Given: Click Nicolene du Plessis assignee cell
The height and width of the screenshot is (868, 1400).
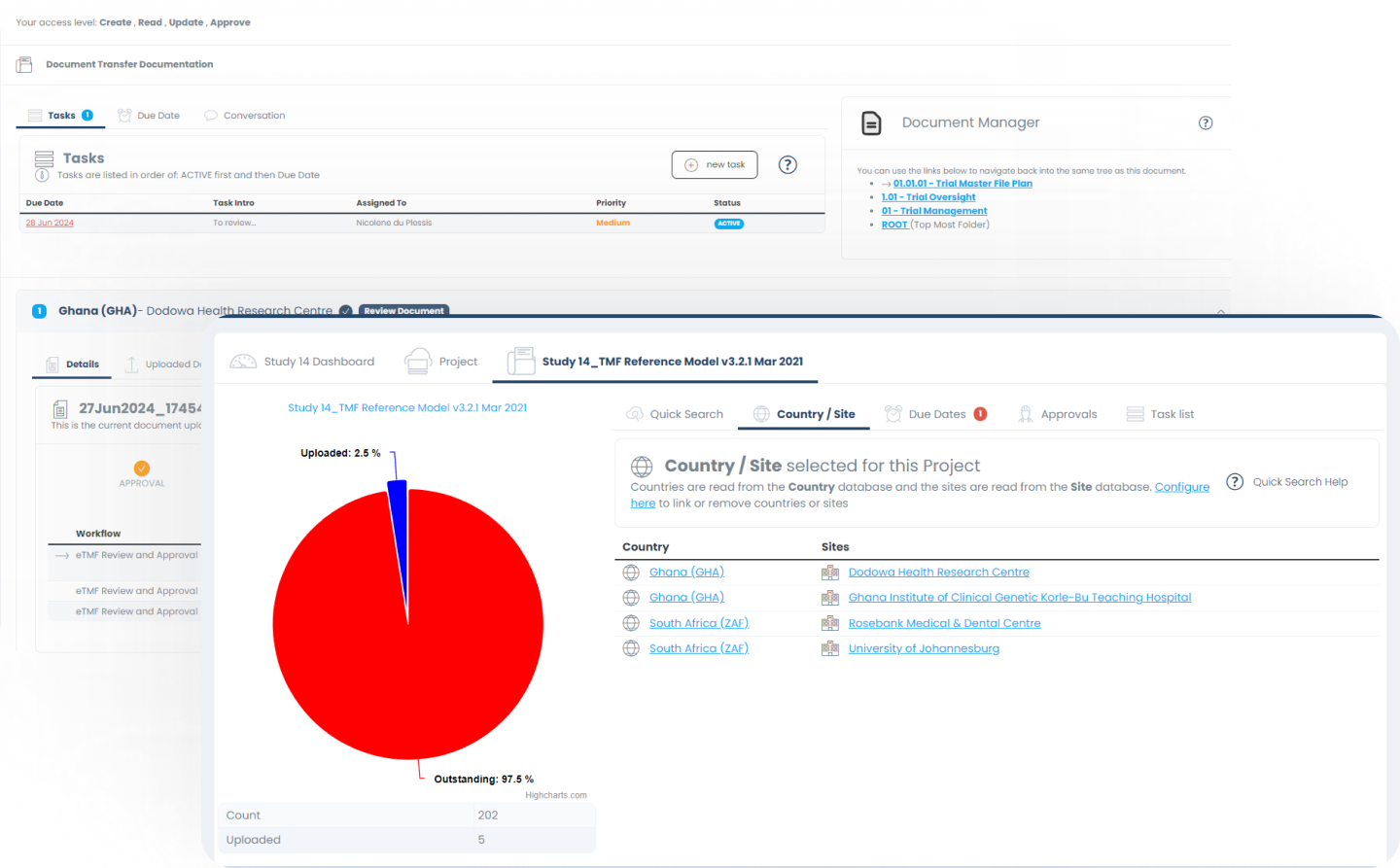Looking at the screenshot, I should tap(394, 224).
